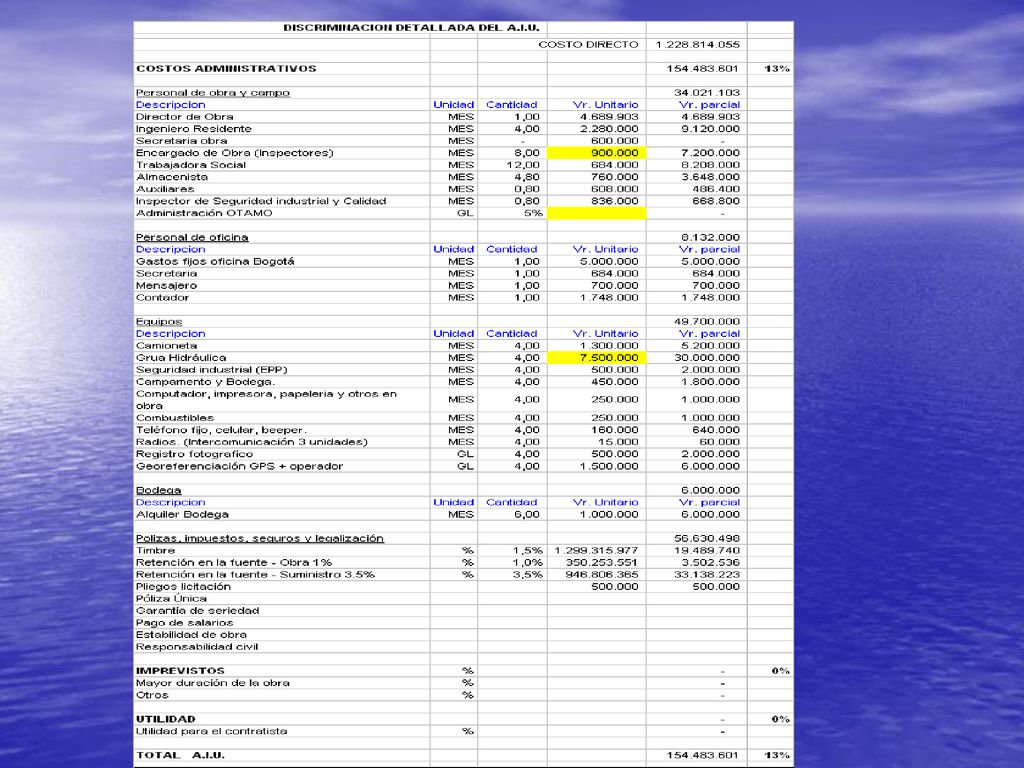Select the partial value "33.138.223"

(707, 575)
